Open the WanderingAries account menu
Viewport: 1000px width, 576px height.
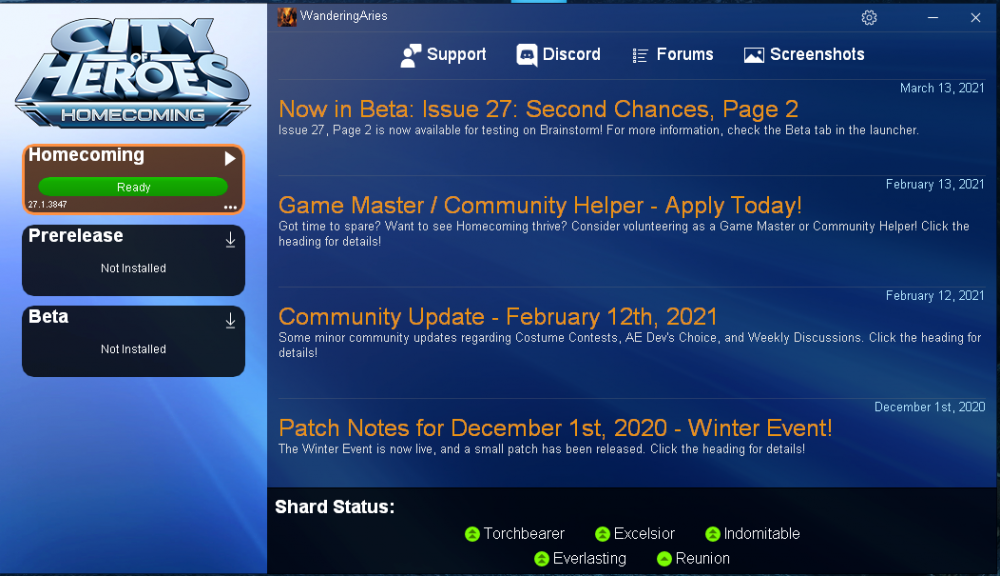tap(330, 16)
